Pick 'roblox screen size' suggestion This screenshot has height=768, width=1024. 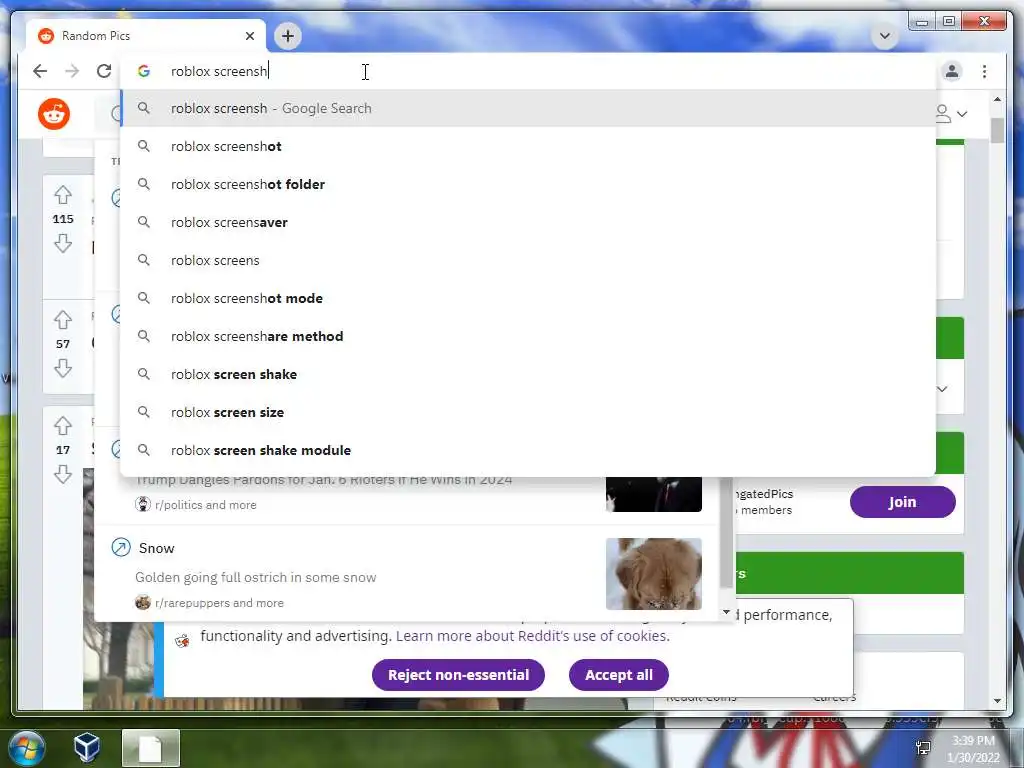coord(528,412)
